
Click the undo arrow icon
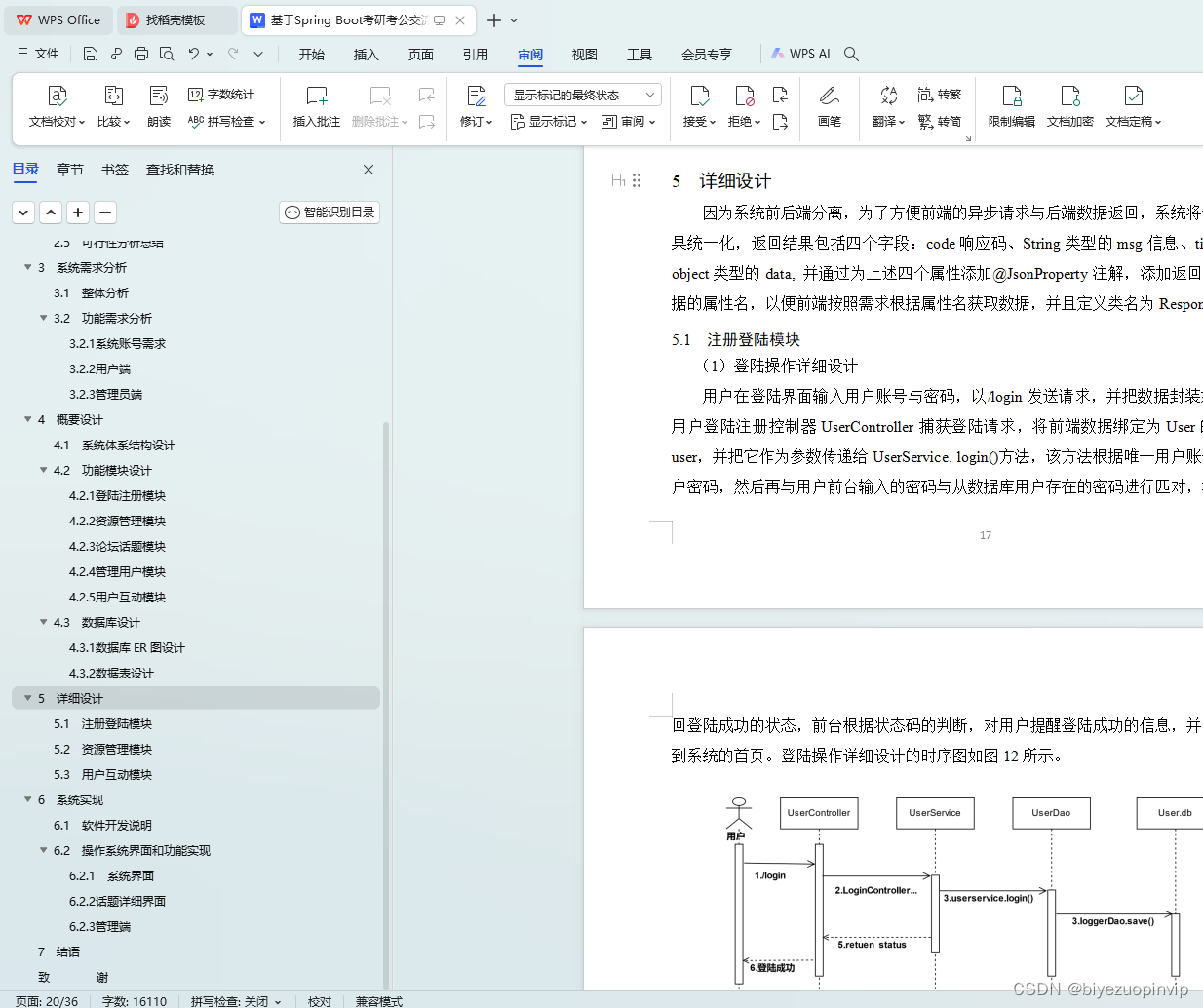[194, 54]
